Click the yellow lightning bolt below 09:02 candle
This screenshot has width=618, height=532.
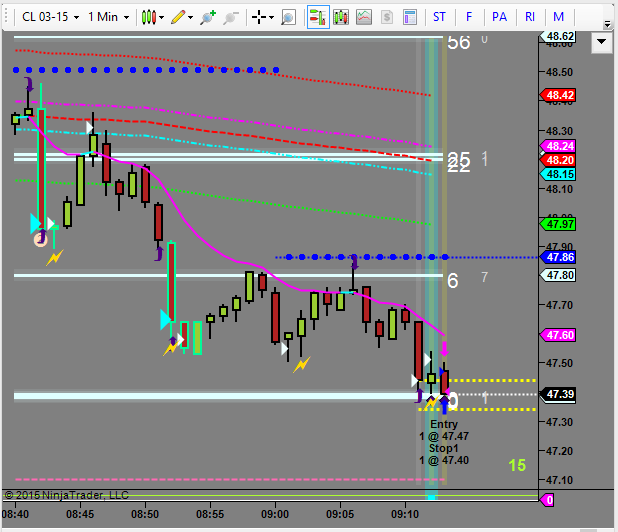(302, 365)
